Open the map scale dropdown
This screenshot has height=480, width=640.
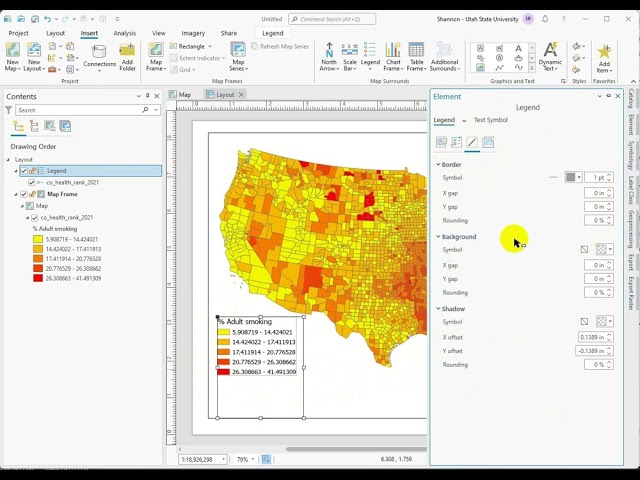coord(224,460)
